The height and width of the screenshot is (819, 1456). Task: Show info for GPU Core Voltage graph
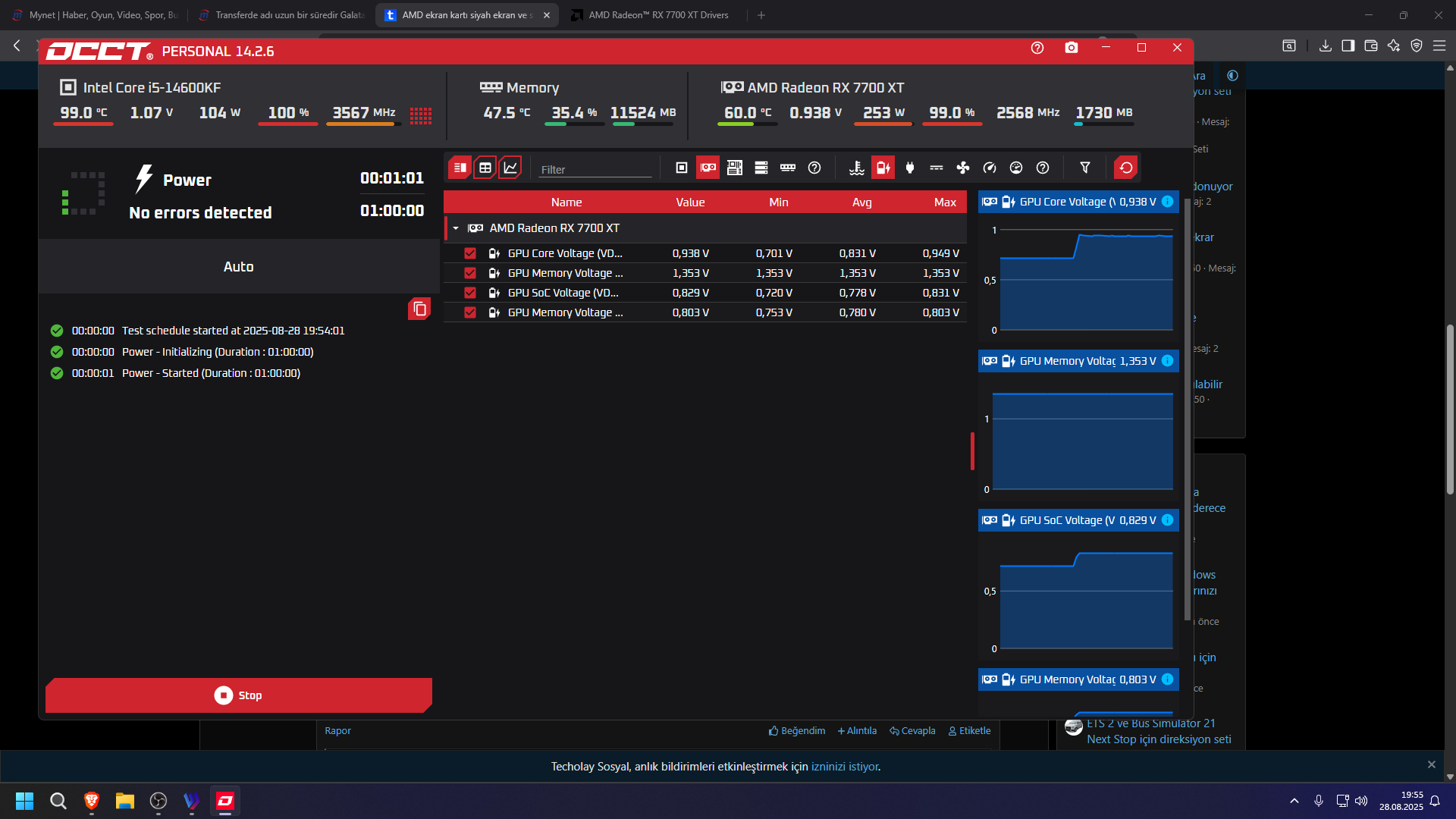click(1168, 202)
